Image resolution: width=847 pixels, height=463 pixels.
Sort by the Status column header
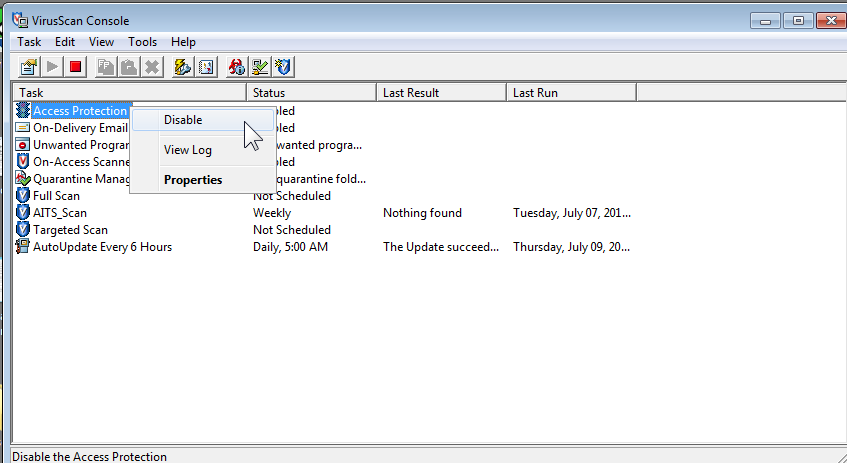click(x=312, y=92)
